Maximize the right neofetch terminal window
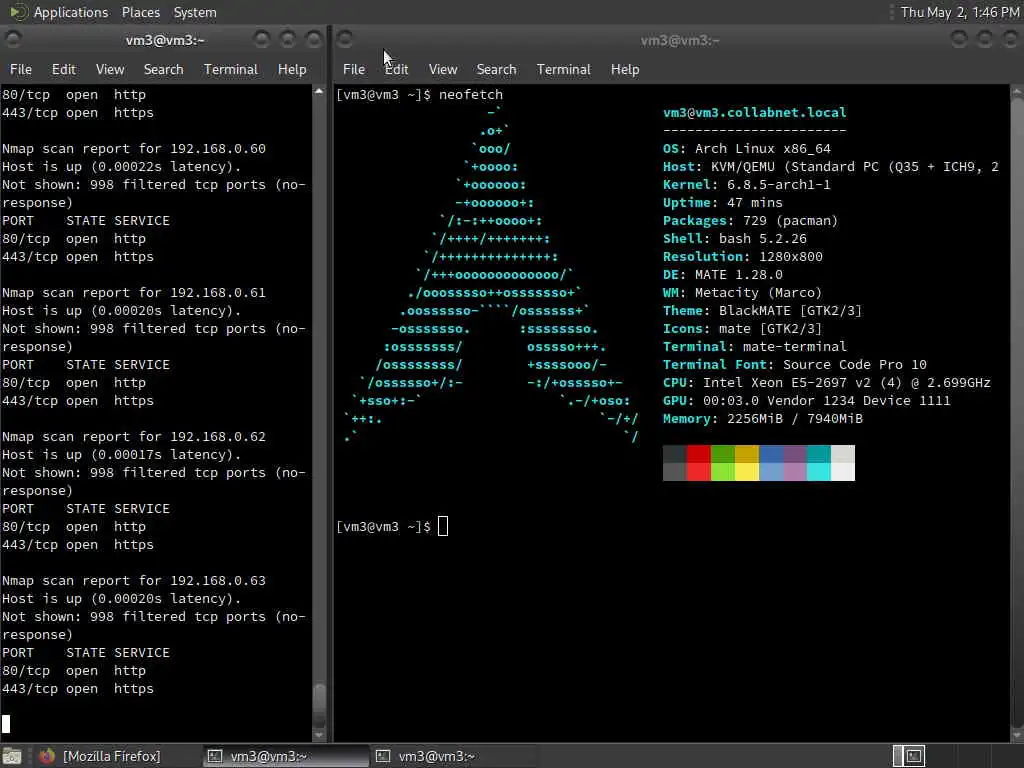Viewport: 1024px width, 768px height. [x=985, y=40]
